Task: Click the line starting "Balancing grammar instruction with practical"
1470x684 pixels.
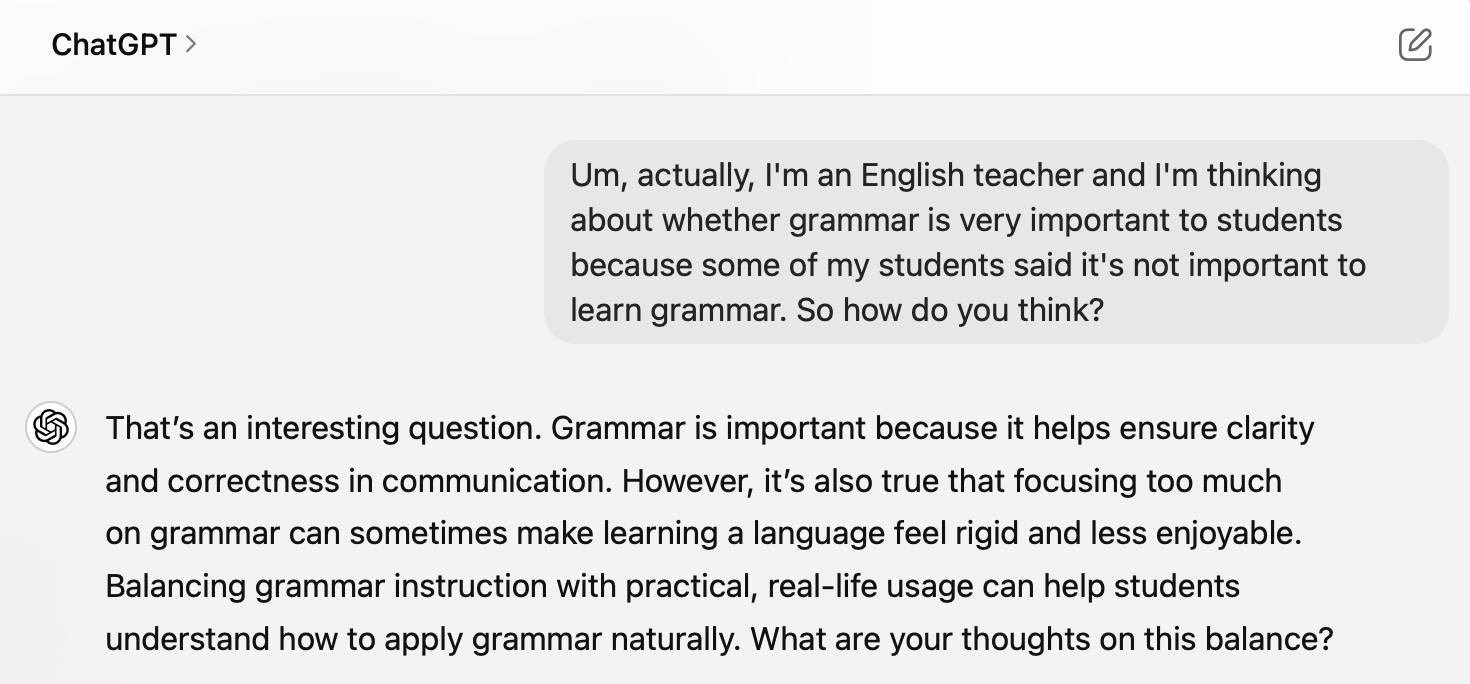Action: coord(672,585)
